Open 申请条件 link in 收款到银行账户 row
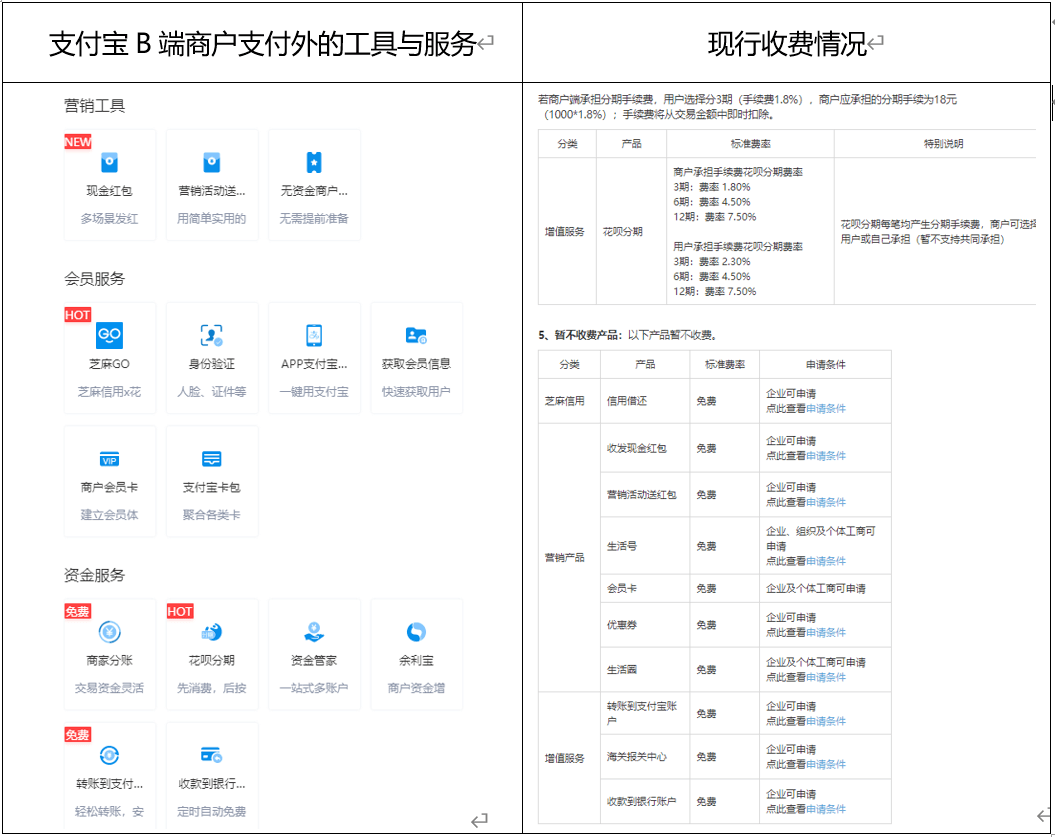The width and height of the screenshot is (1055, 837). pyautogui.click(x=826, y=809)
